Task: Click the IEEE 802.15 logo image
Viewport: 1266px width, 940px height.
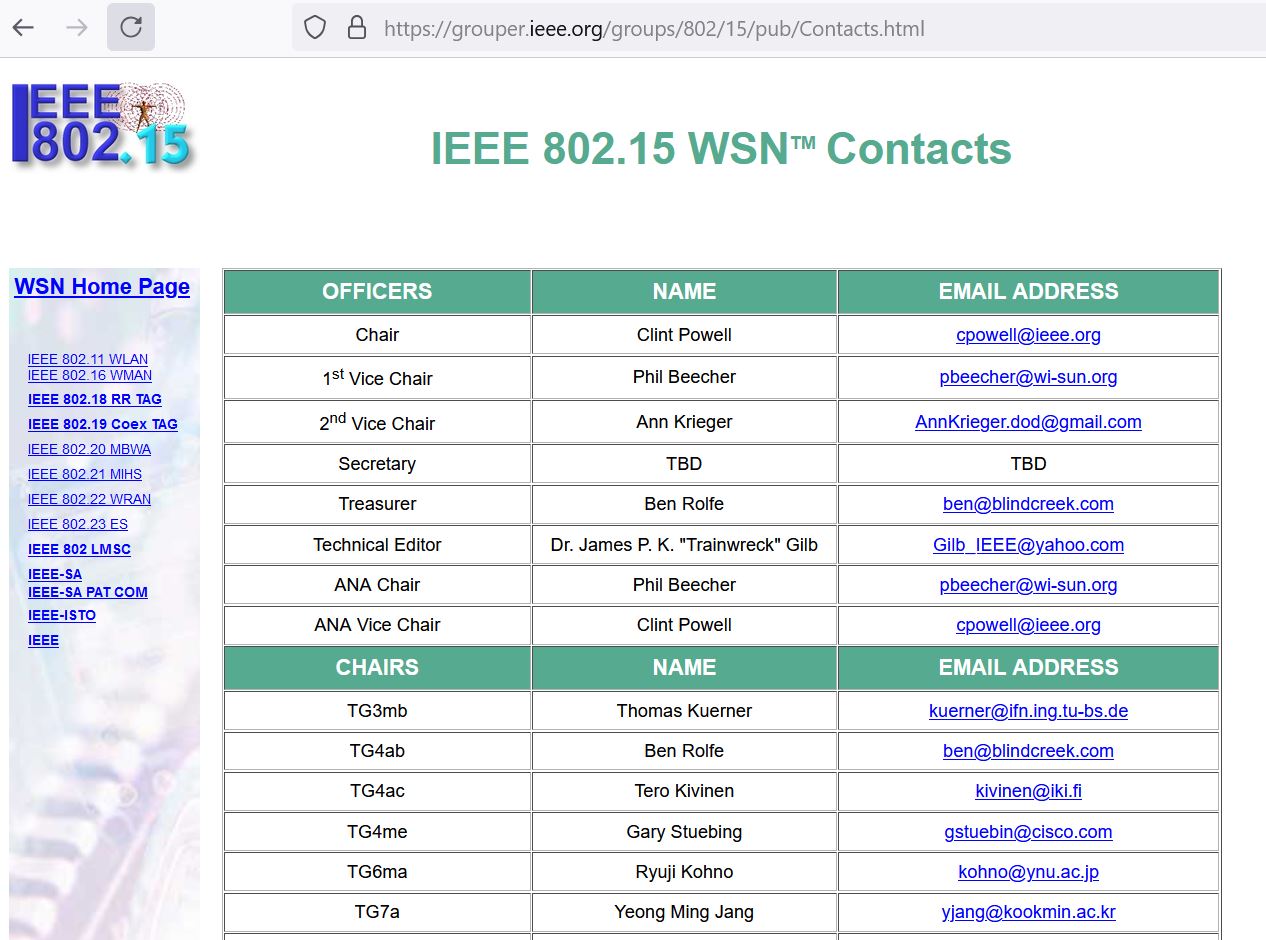Action: click(101, 125)
